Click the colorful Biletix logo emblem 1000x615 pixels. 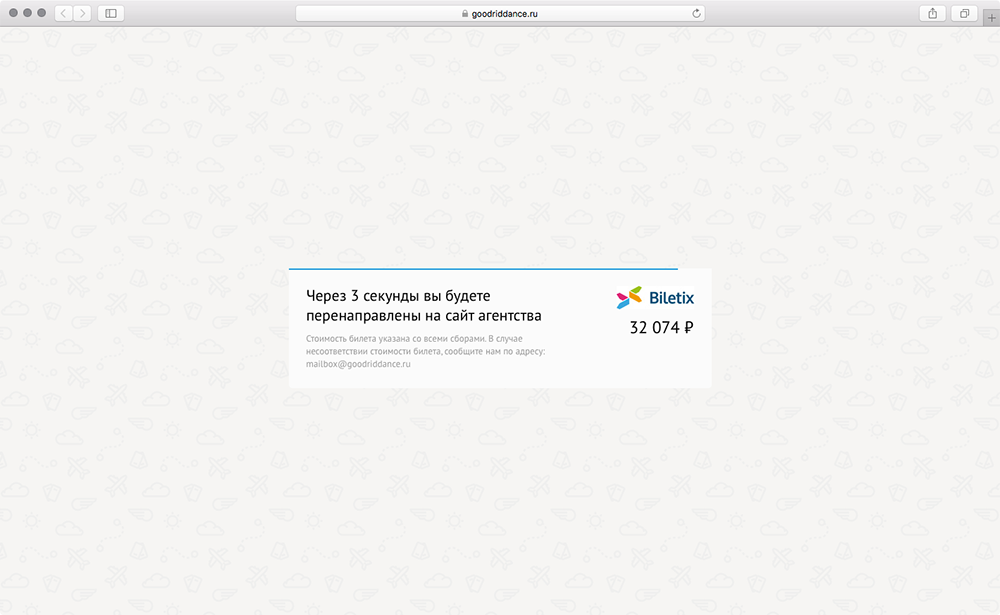(x=629, y=297)
